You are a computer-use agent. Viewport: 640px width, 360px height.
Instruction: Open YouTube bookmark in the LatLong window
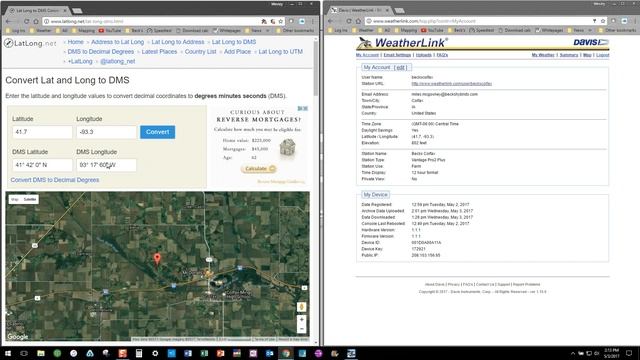[110, 31]
